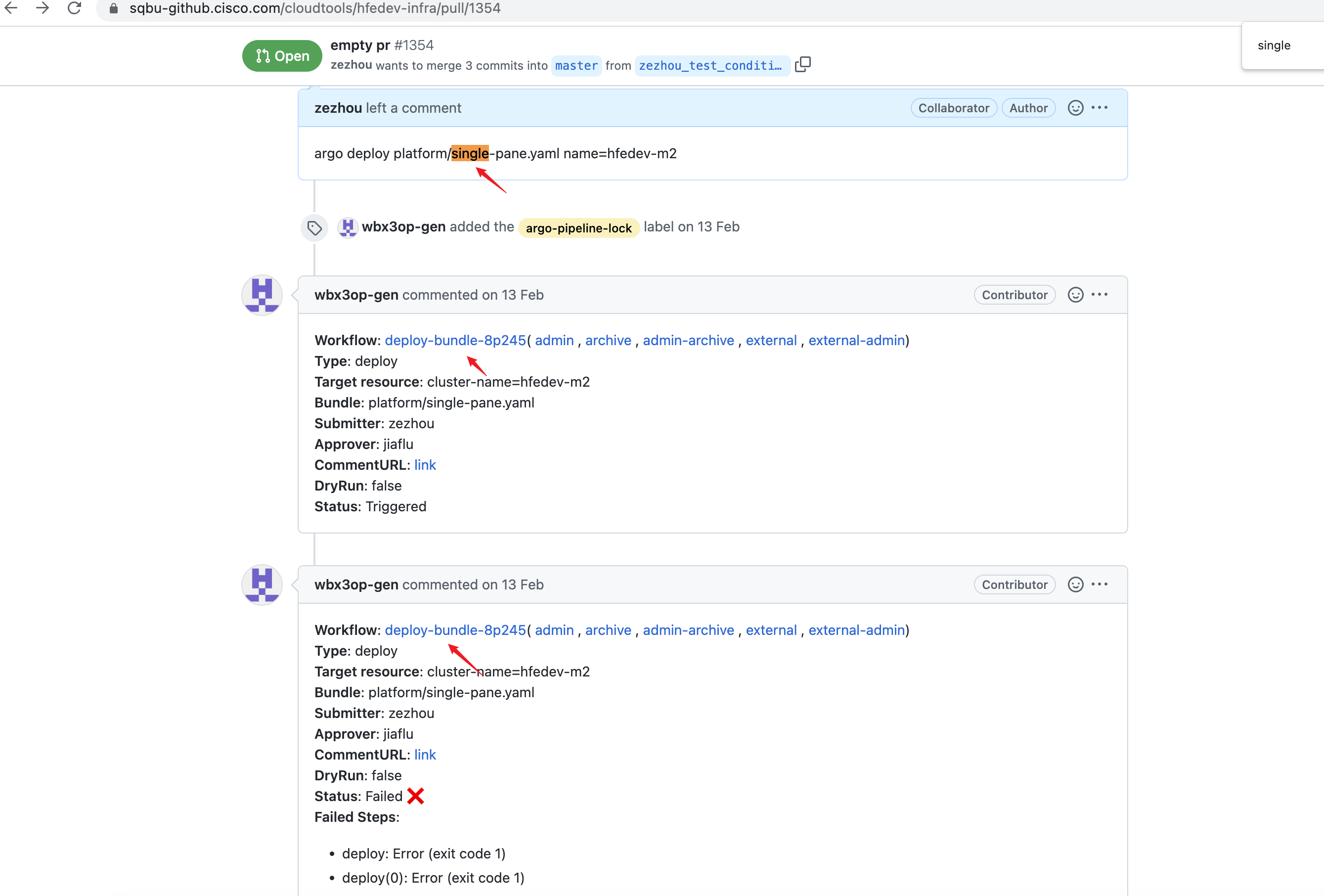The height and width of the screenshot is (896, 1324).
Task: Open three-dot menu on Failed comment
Action: (1099, 584)
